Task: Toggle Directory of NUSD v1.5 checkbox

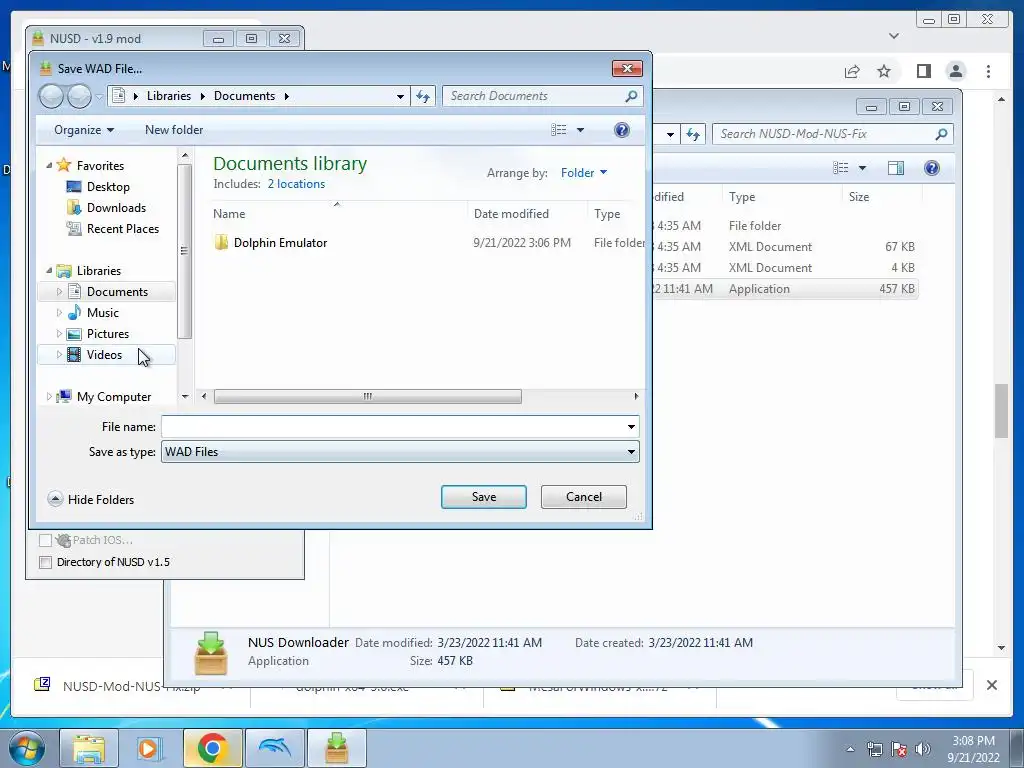Action: click(45, 562)
